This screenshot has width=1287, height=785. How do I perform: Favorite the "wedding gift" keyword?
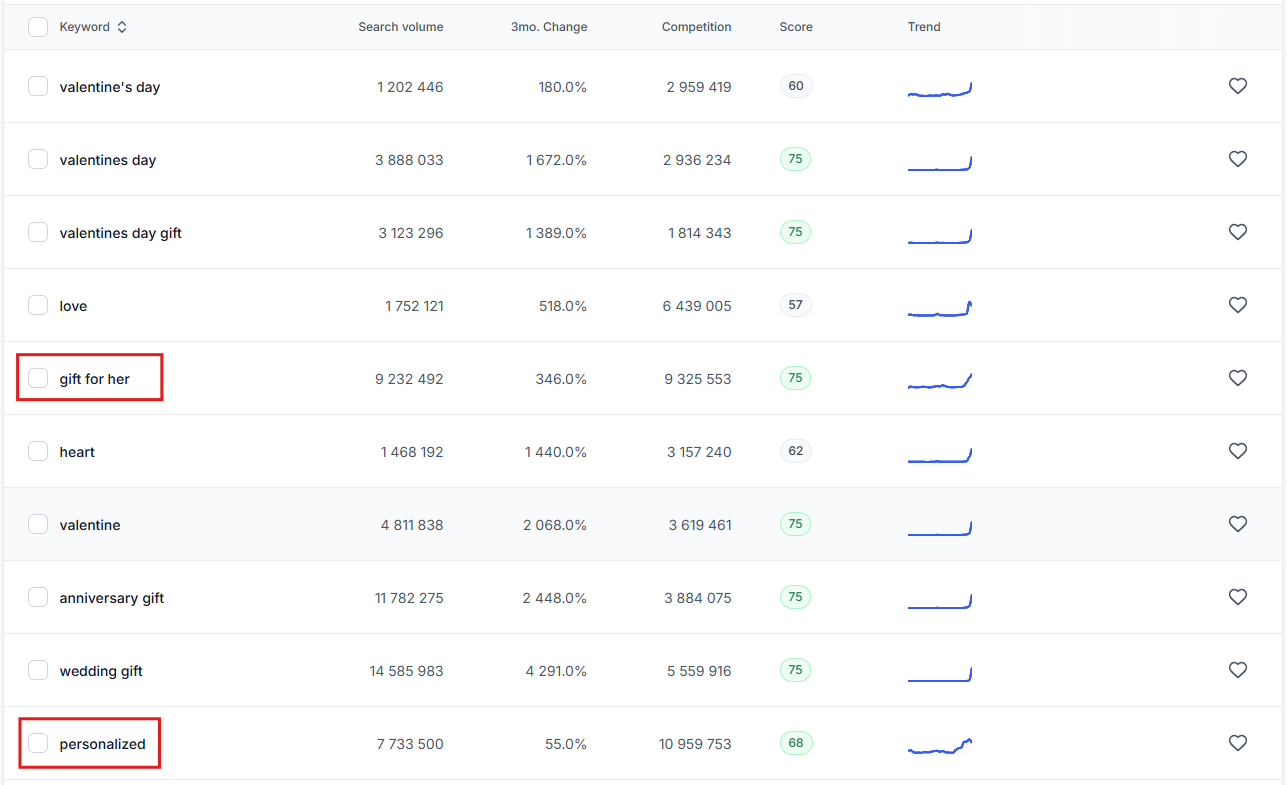tap(1237, 670)
